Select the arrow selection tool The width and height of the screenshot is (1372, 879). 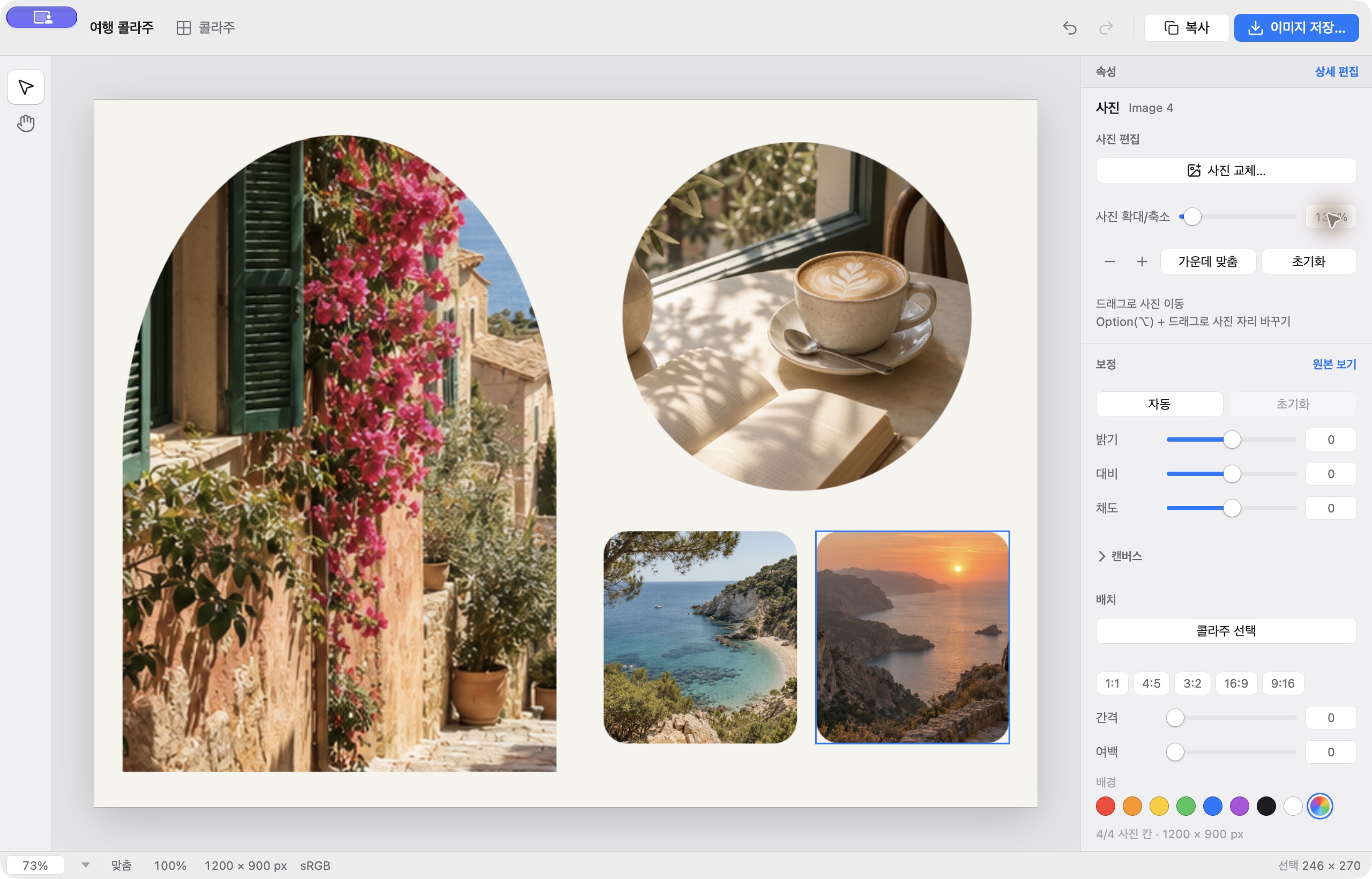[26, 87]
